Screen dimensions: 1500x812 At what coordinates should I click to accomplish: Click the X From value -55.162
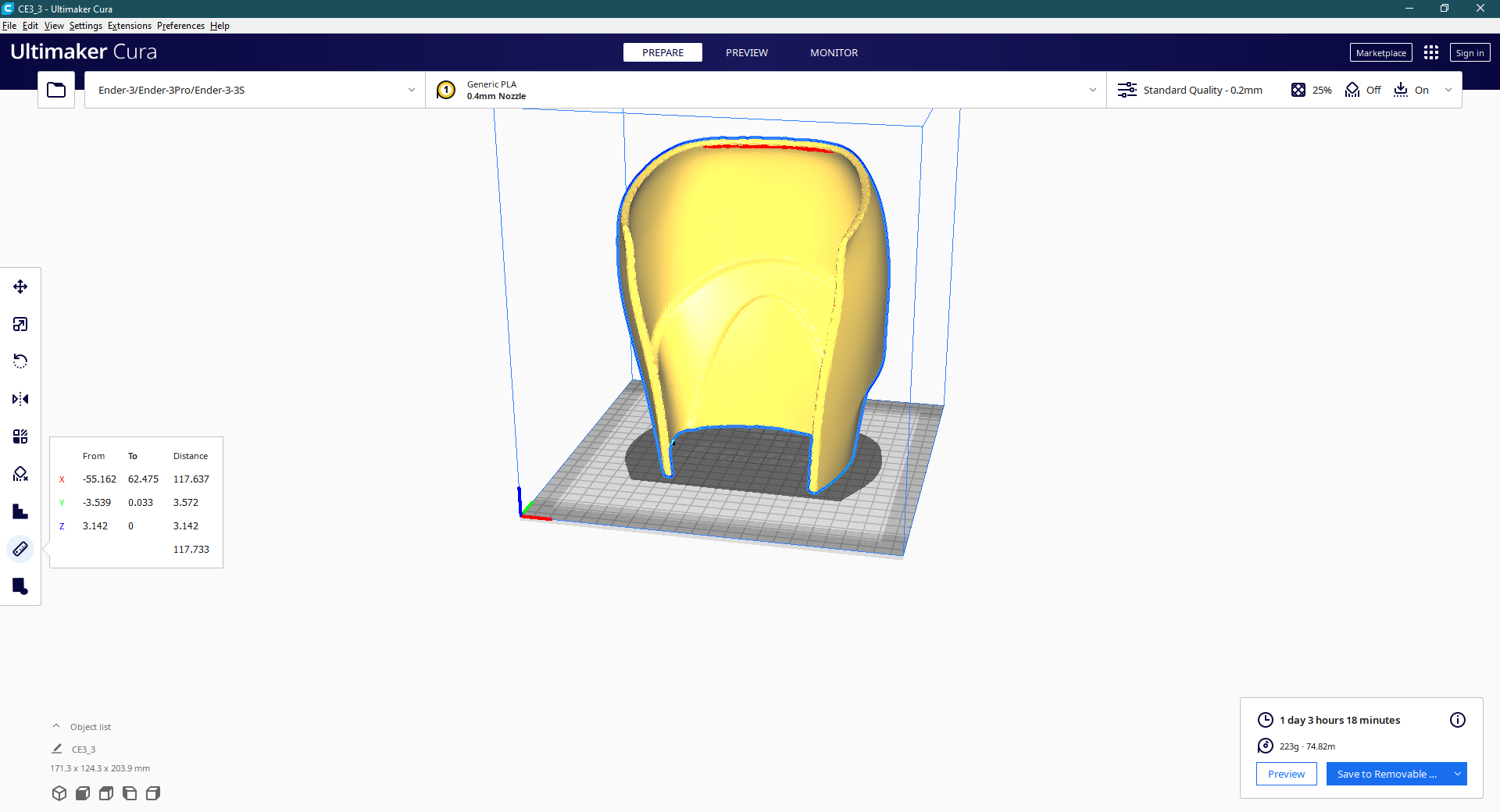[99, 479]
